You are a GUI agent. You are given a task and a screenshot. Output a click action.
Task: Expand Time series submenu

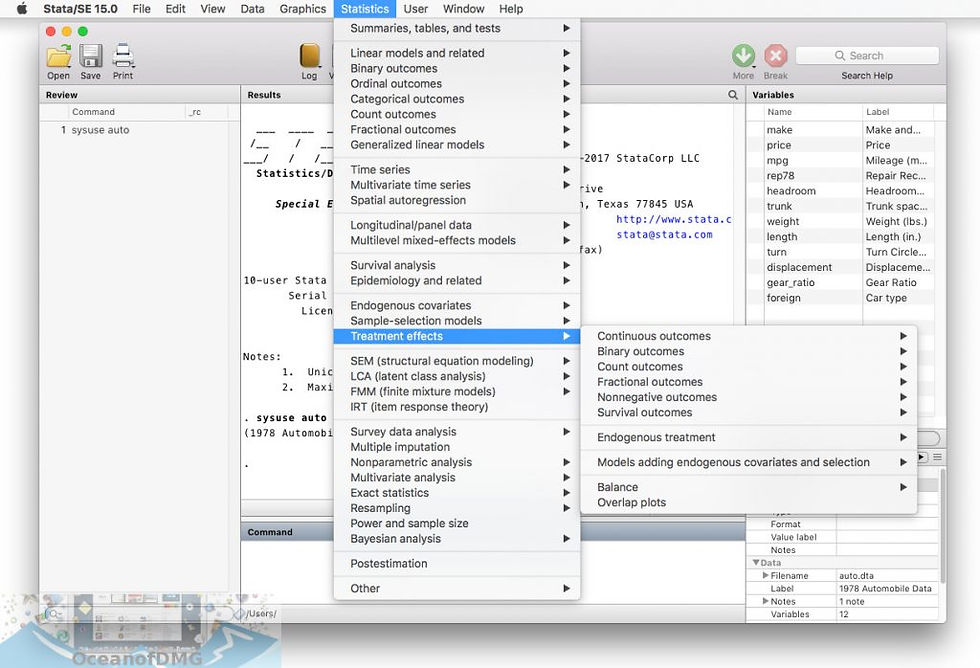click(457, 169)
